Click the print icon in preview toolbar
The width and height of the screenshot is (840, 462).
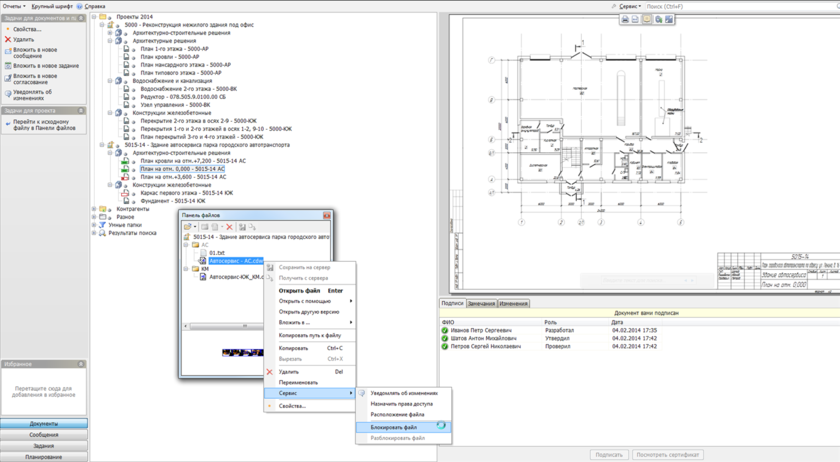click(x=625, y=19)
